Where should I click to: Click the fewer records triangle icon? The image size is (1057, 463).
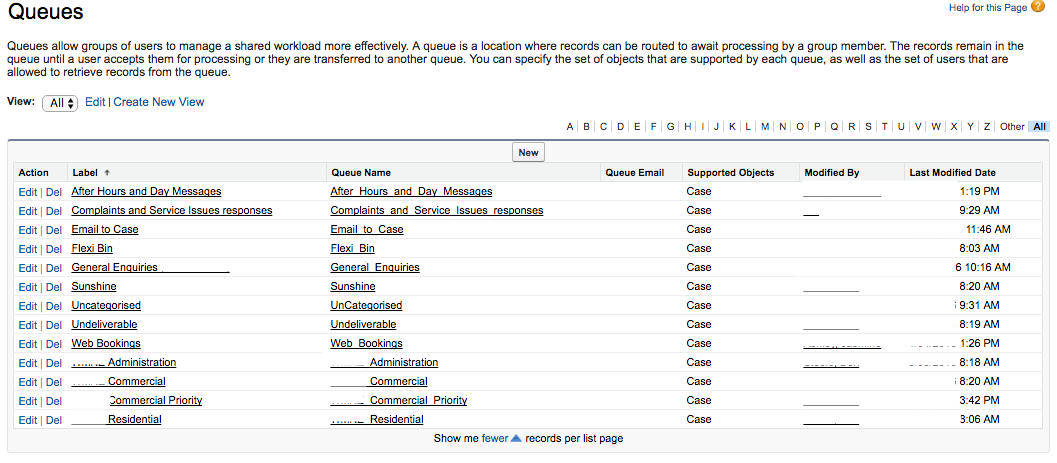click(516, 438)
